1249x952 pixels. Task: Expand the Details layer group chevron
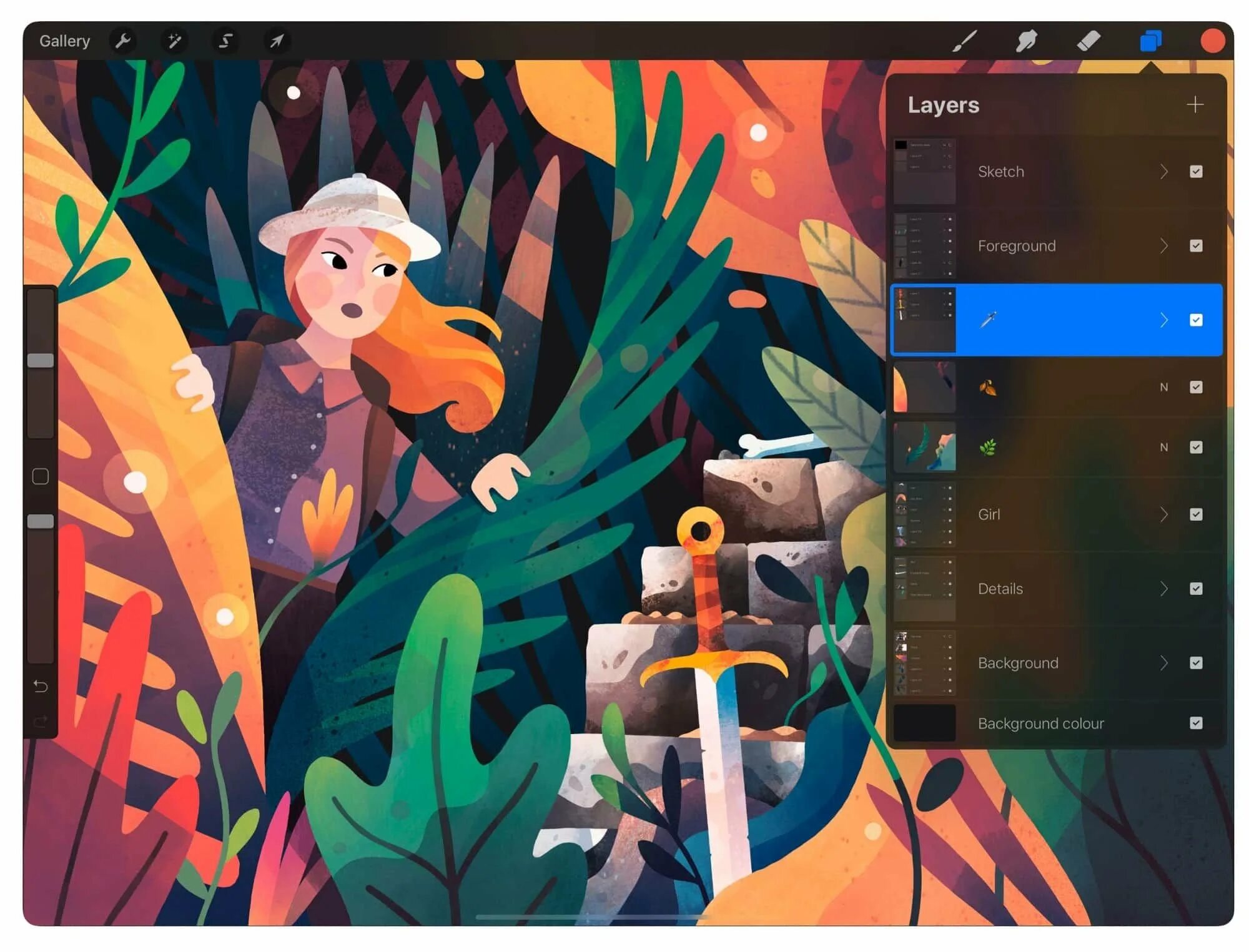pyautogui.click(x=1163, y=589)
